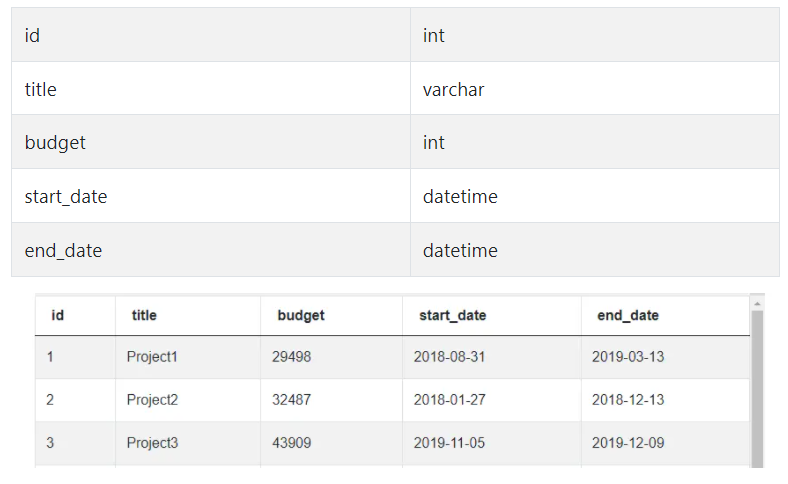Click budget value 29498

coord(291,357)
